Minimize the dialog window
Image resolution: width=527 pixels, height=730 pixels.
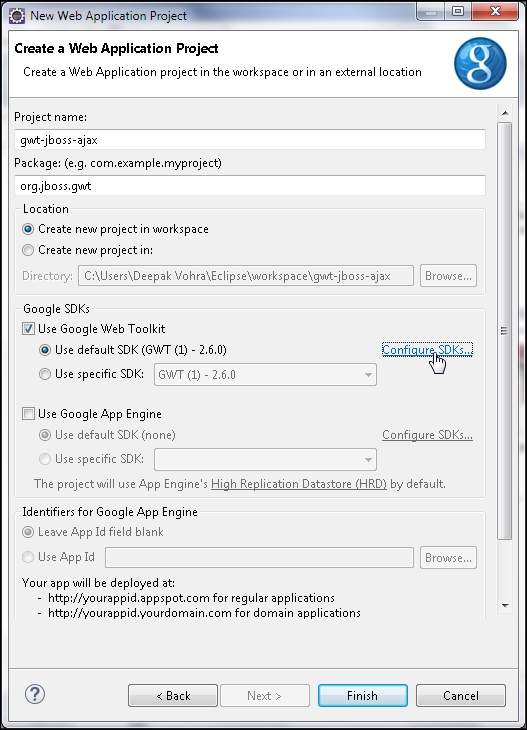(431, 11)
